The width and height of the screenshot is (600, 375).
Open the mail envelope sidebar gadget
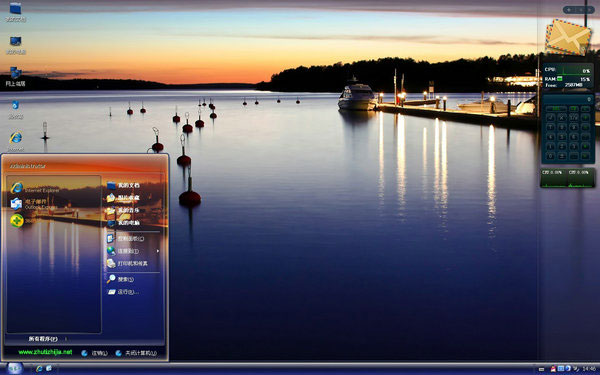[568, 37]
